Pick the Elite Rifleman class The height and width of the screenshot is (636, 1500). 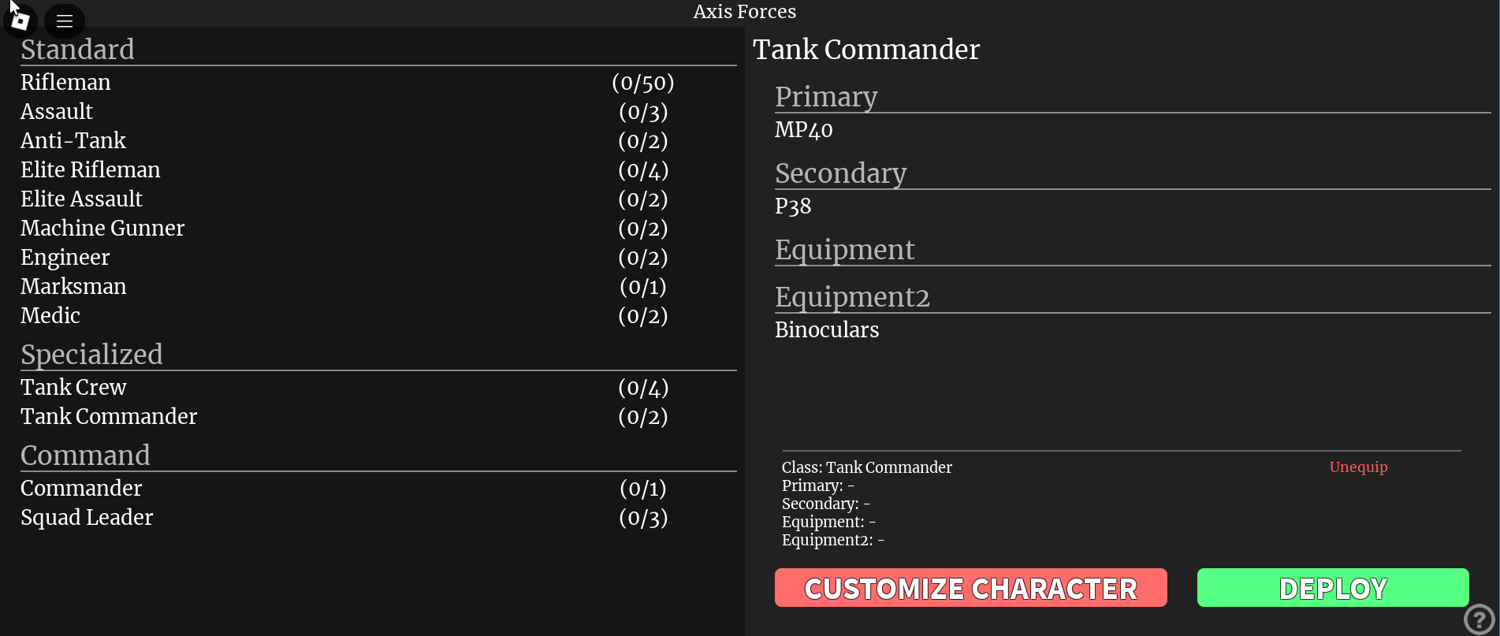click(x=378, y=170)
